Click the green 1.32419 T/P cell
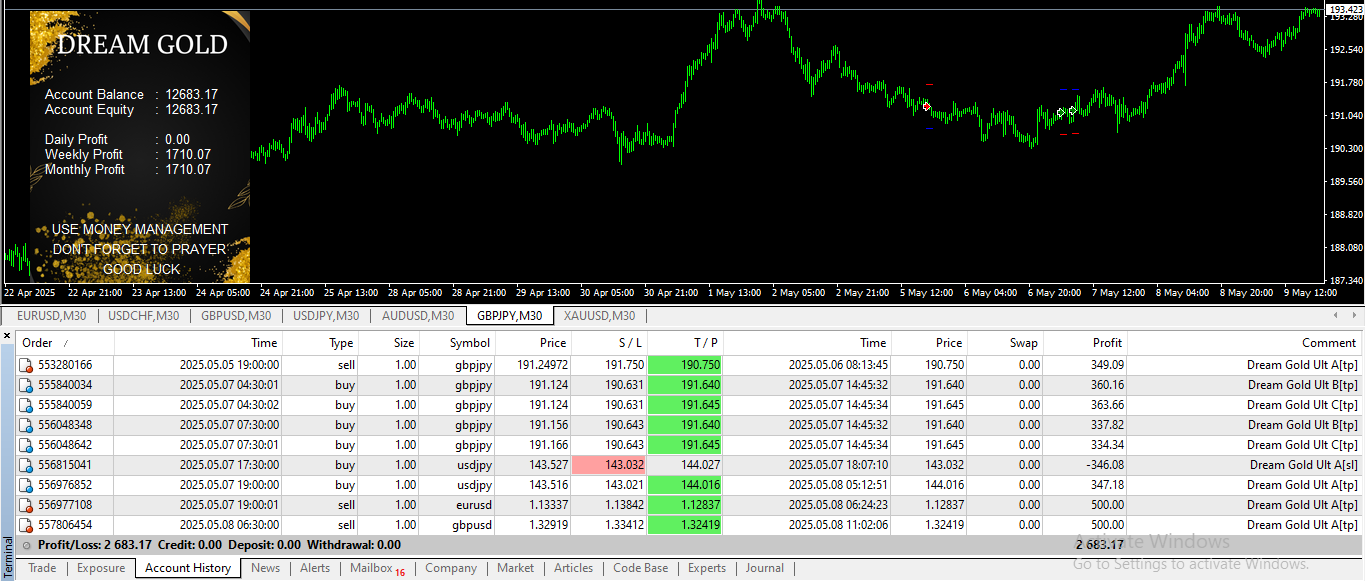Viewport: 1365px width, 581px height. click(x=685, y=525)
